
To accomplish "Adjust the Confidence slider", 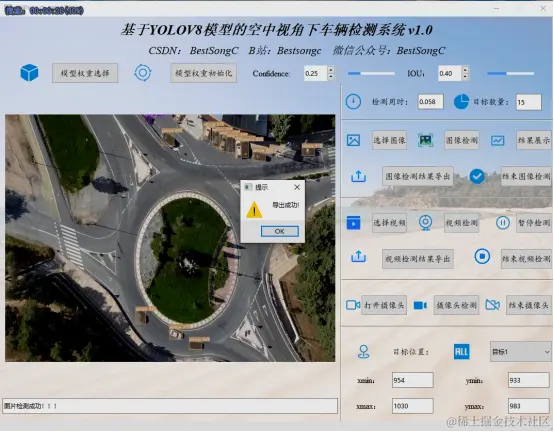I will click(371, 73).
